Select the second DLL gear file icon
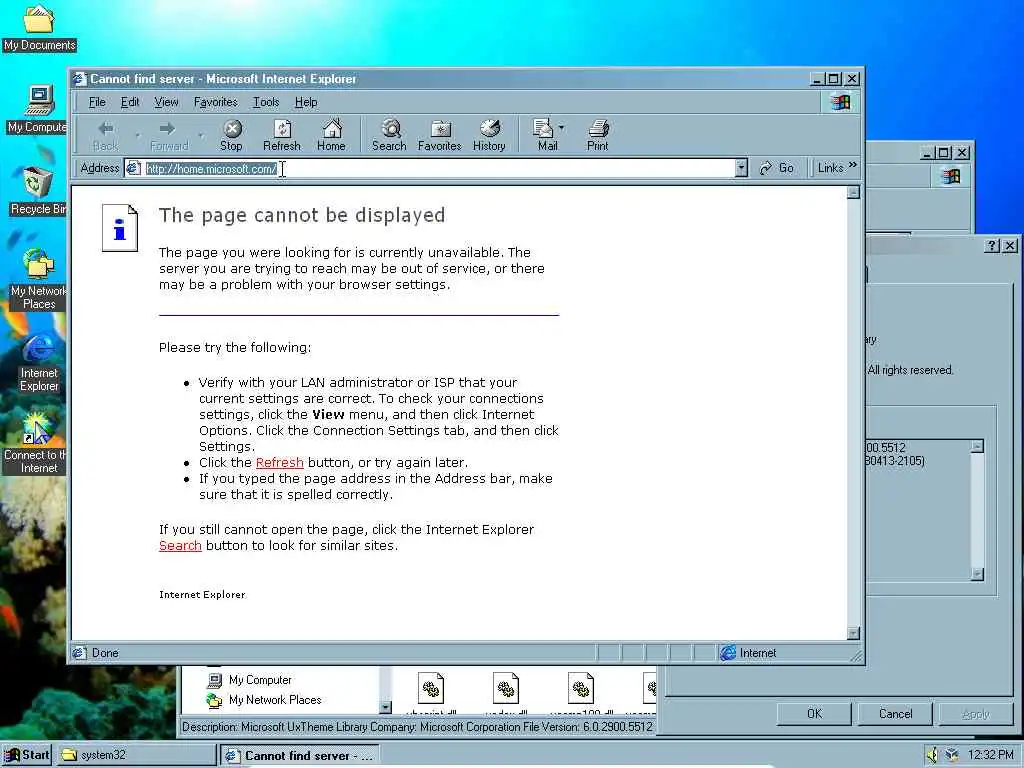The width and height of the screenshot is (1024, 768). pos(506,688)
